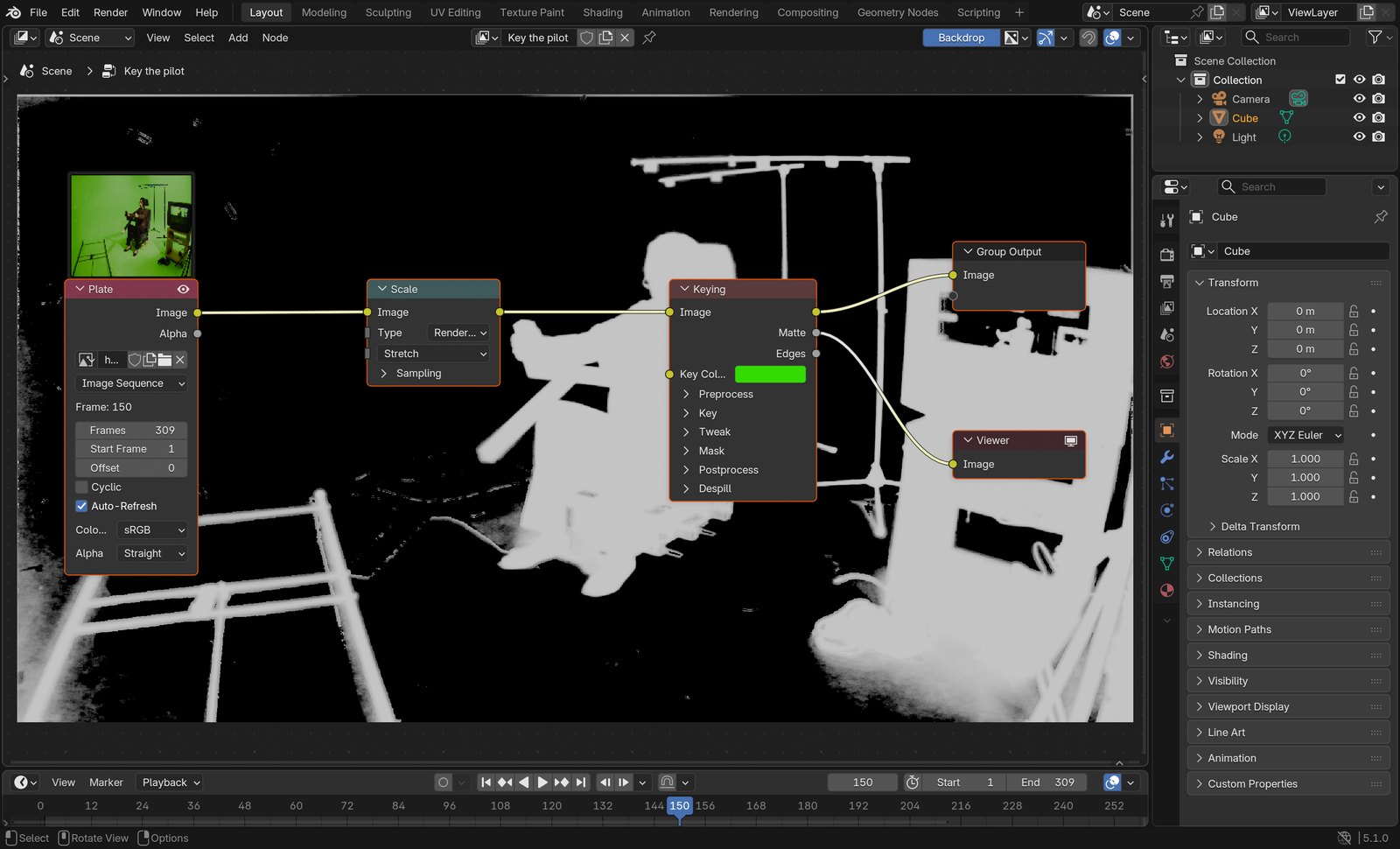The image size is (1400, 849).
Task: Open the World properties tab
Action: click(x=1166, y=362)
